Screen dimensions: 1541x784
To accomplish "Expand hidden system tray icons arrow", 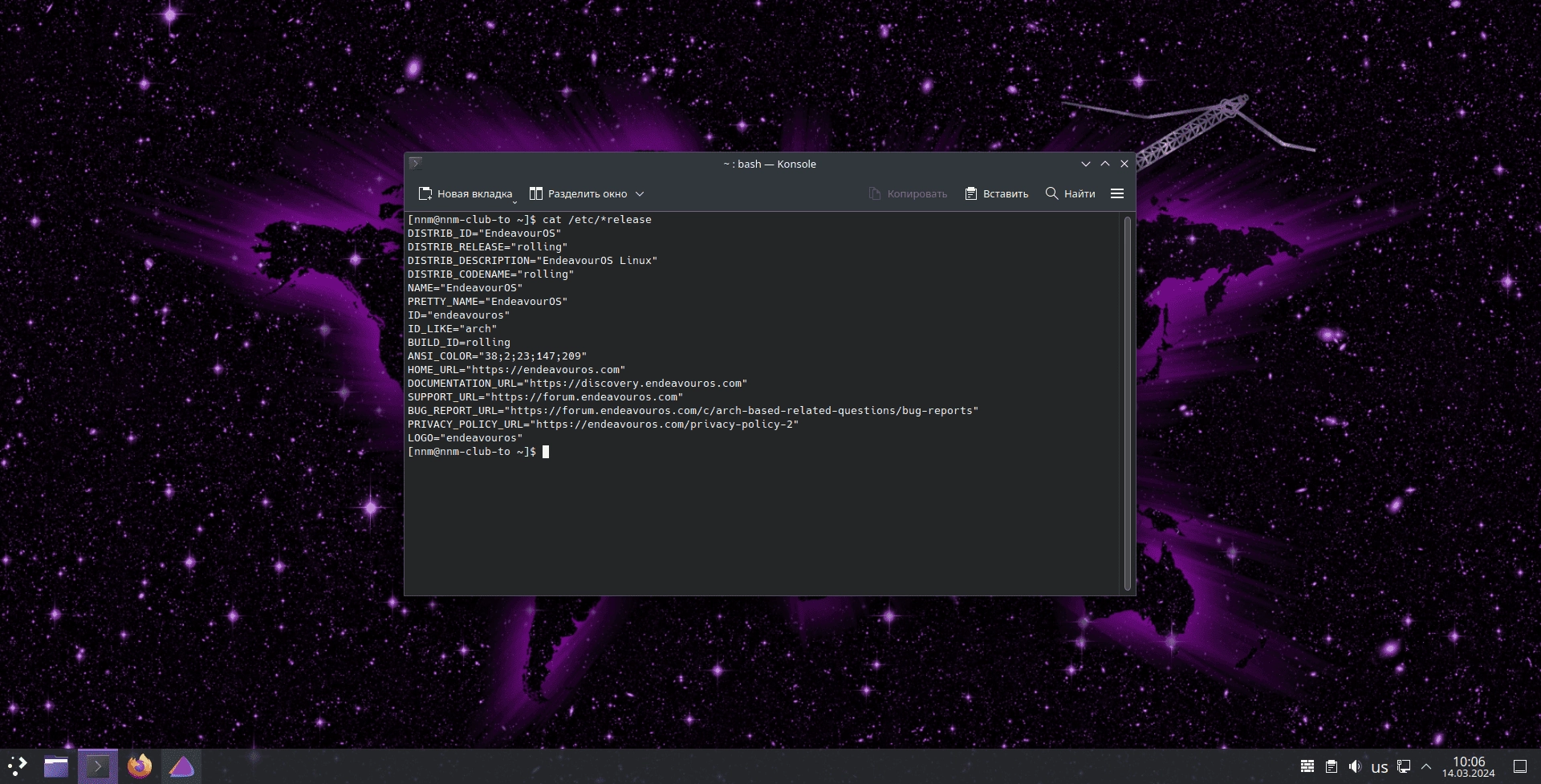I will pyautogui.click(x=1426, y=766).
